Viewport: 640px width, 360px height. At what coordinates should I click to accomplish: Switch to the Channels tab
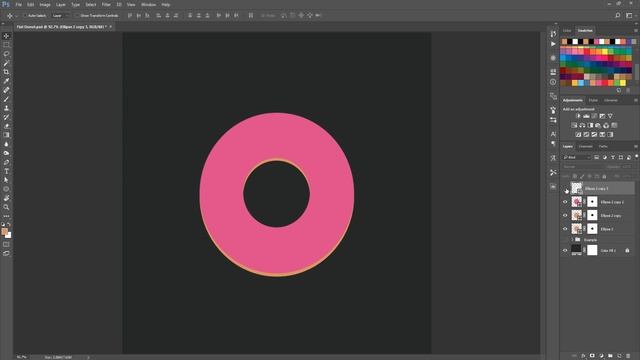(586, 147)
